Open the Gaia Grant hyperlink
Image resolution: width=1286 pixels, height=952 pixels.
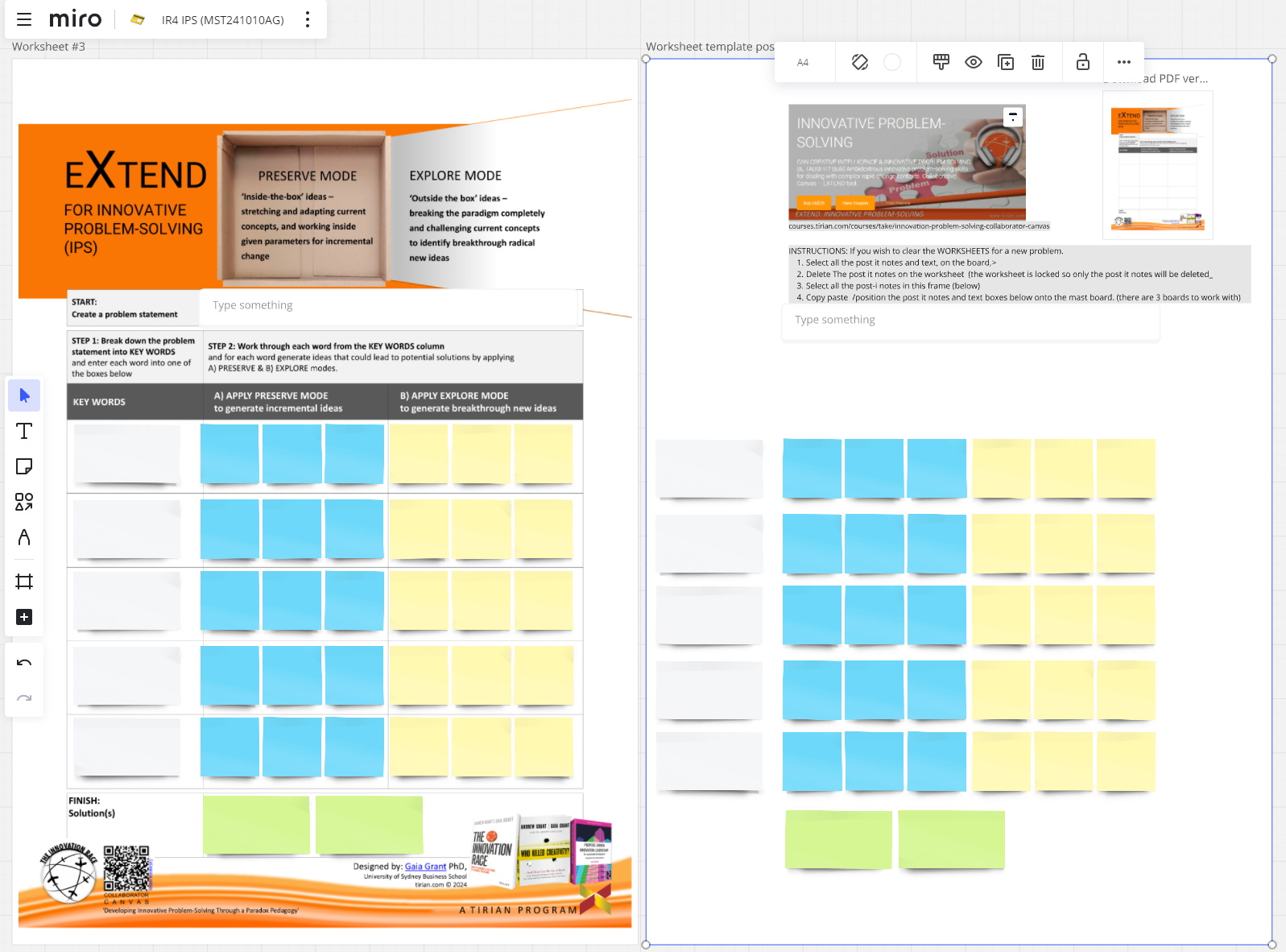coord(425,867)
